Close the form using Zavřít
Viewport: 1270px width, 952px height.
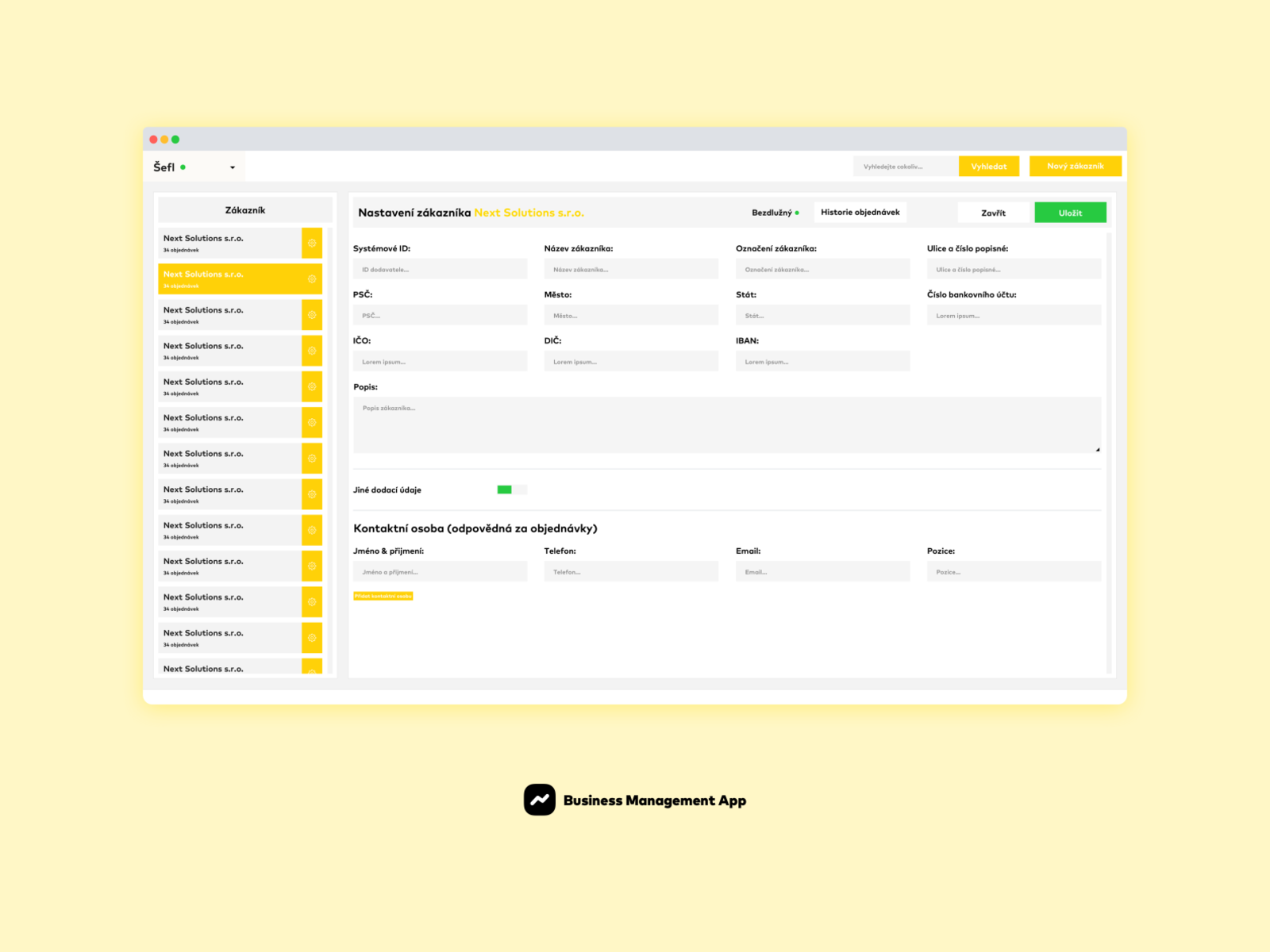coord(994,212)
